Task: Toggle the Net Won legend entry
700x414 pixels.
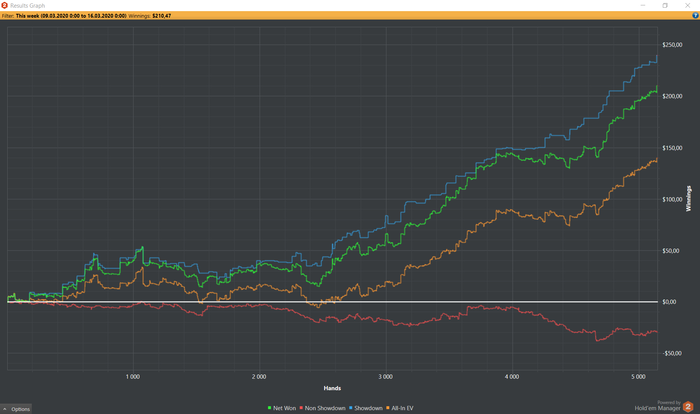Action: pos(282,408)
